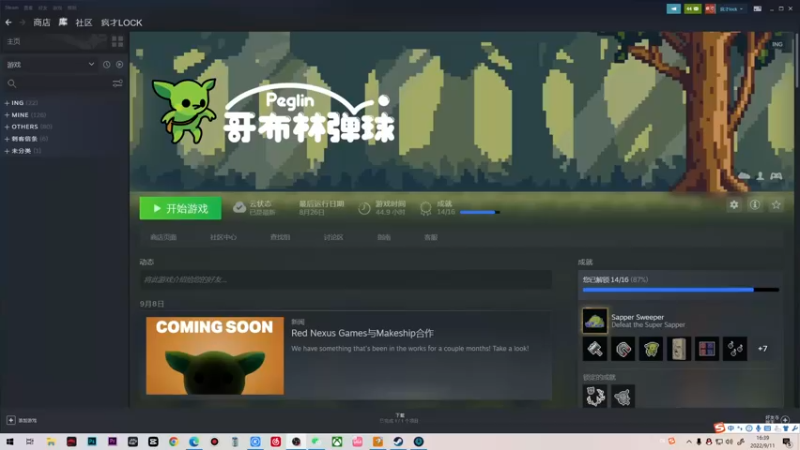The width and height of the screenshot is (800, 450).
Task: Open the account name dropdown
Action: (731, 9)
